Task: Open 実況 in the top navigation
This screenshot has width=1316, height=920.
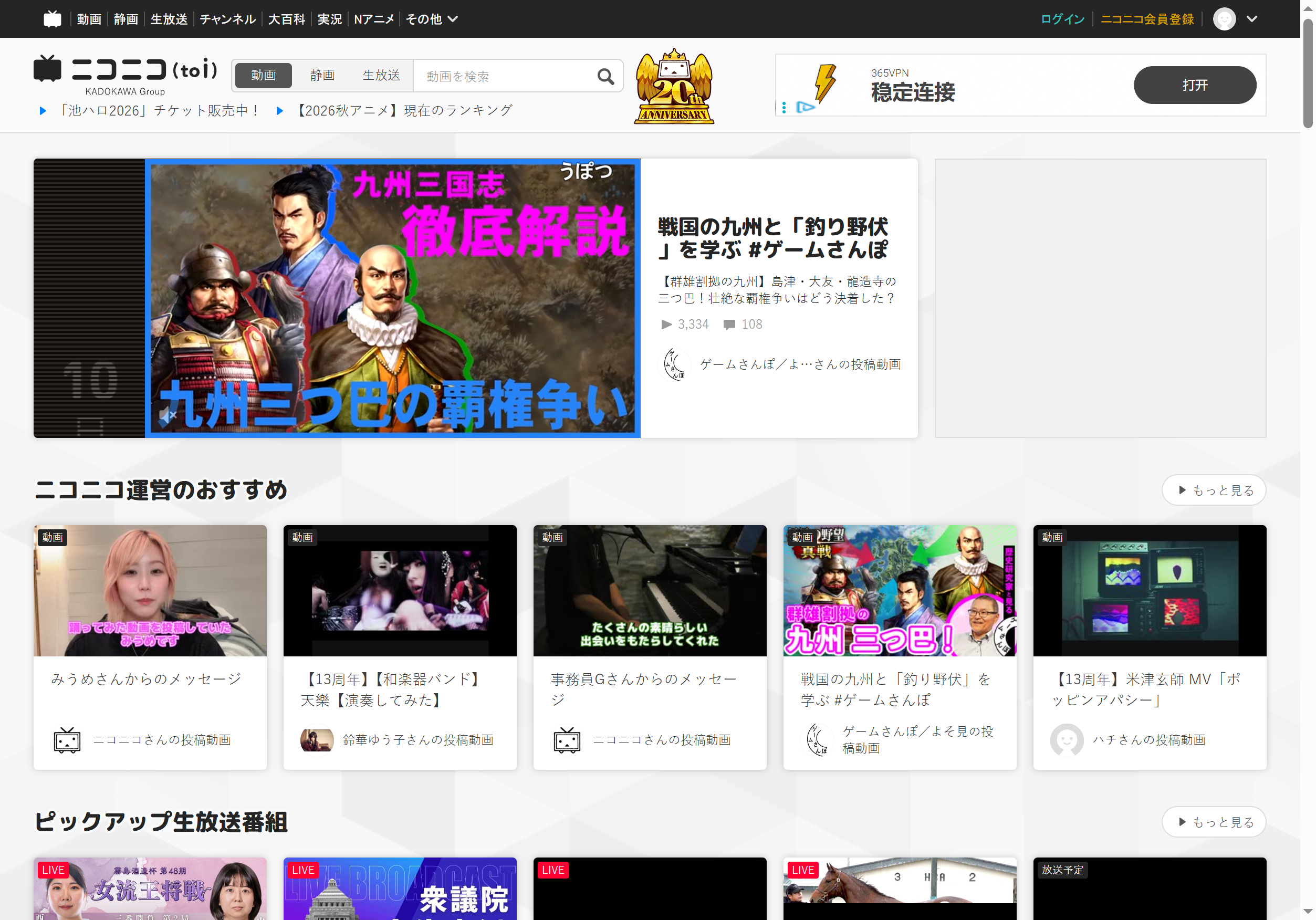Action: 330,19
